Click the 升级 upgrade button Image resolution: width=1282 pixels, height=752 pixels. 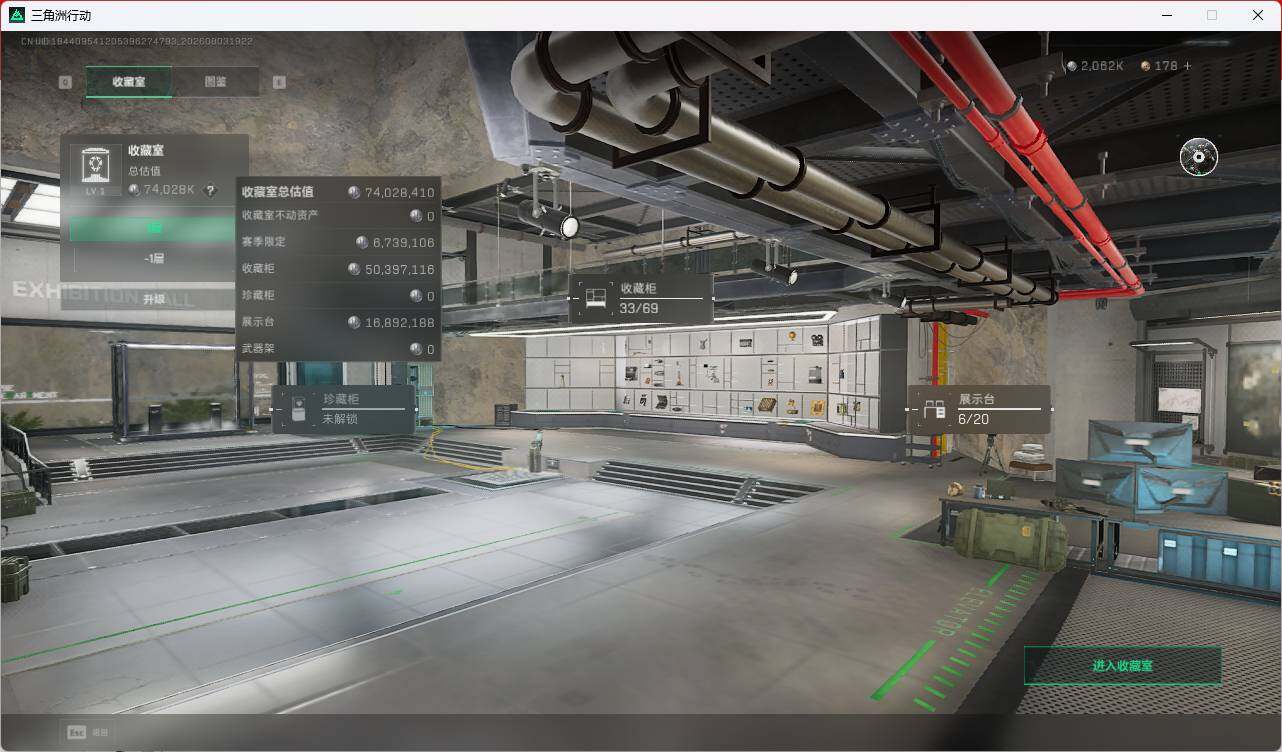[x=154, y=299]
